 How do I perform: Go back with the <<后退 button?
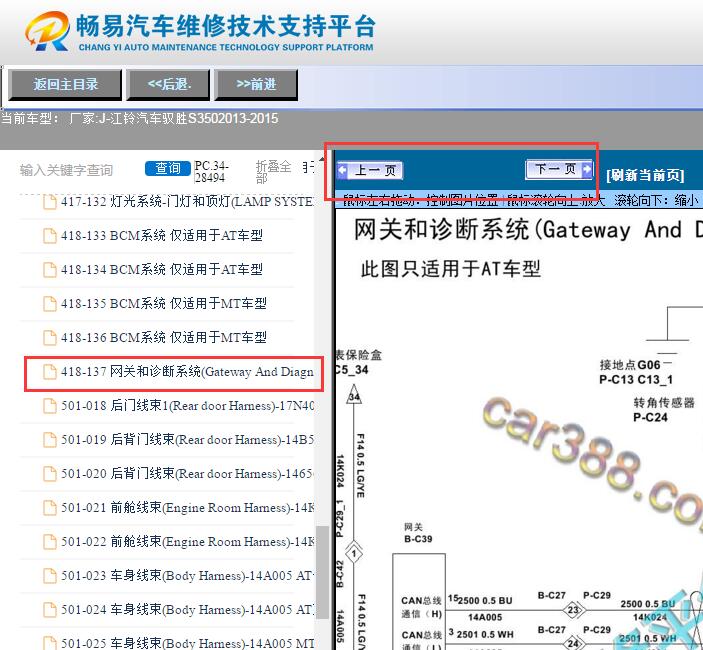(x=169, y=84)
